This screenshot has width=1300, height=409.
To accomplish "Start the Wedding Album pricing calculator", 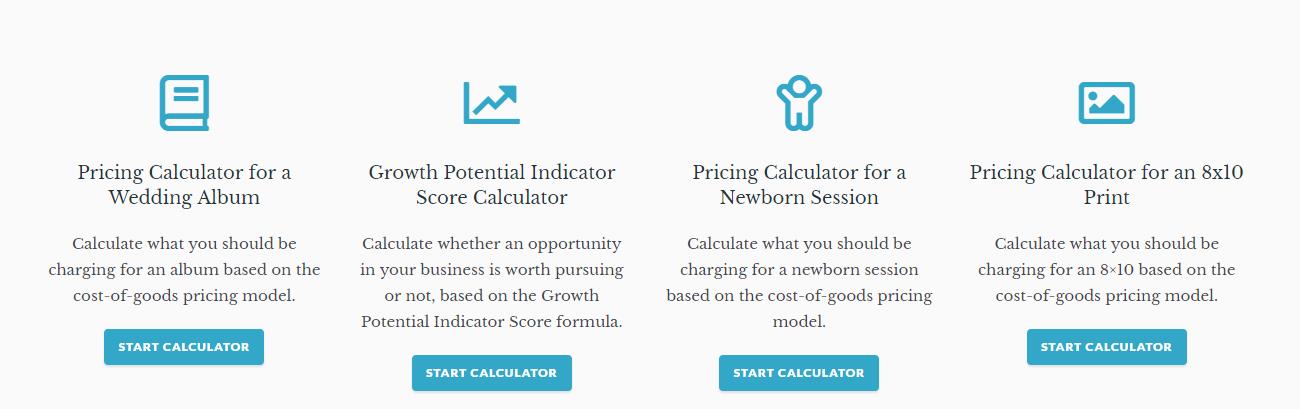I will tap(184, 347).
